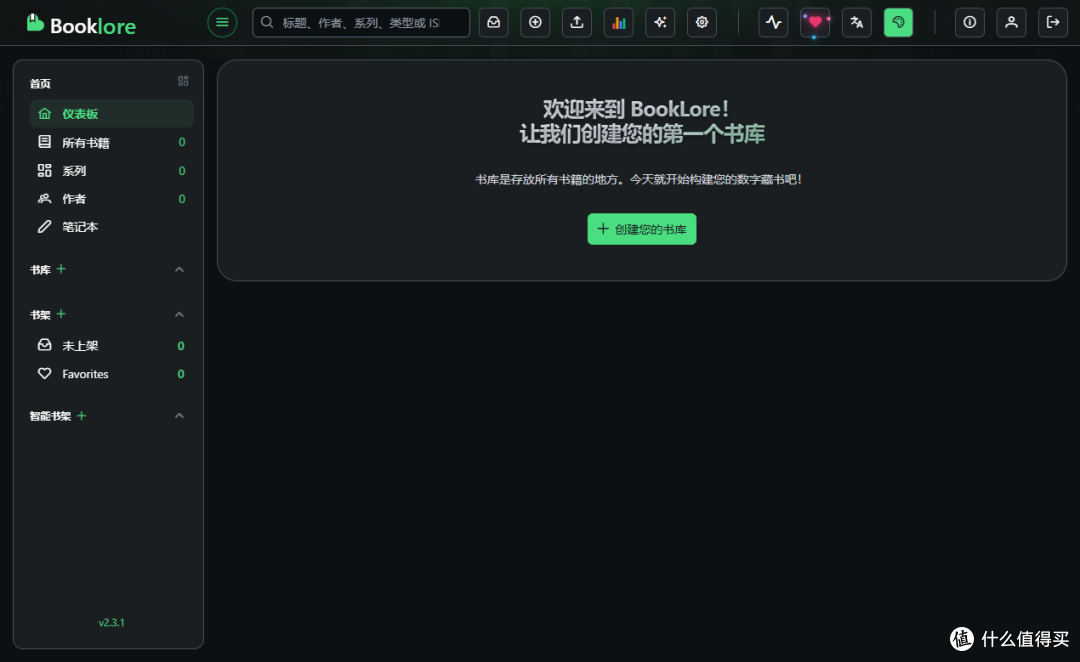Click the people icon beside 作者

45,198
